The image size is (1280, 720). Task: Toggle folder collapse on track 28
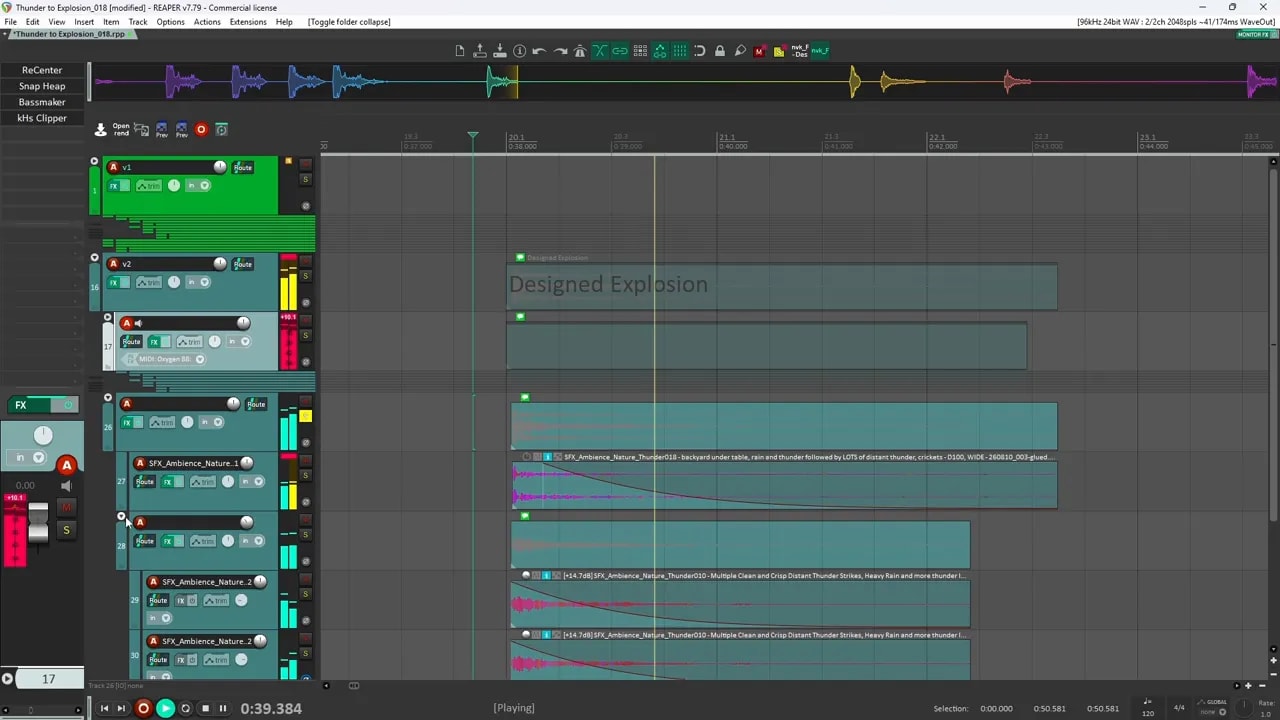click(121, 517)
